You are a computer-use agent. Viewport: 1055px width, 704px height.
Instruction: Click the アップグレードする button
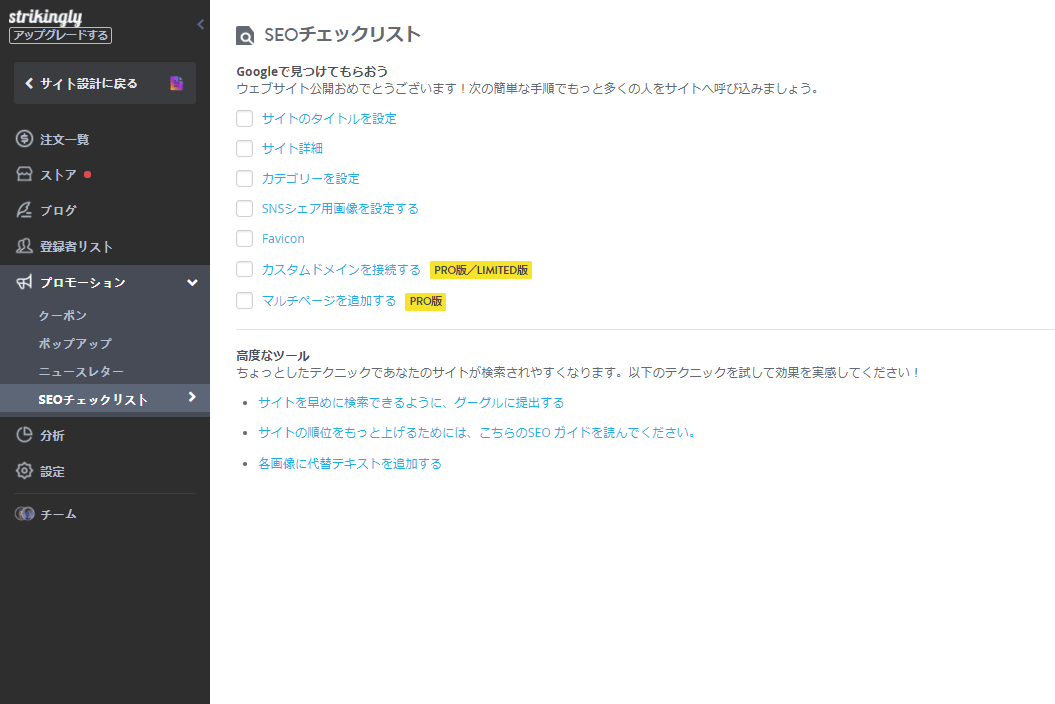click(x=61, y=35)
